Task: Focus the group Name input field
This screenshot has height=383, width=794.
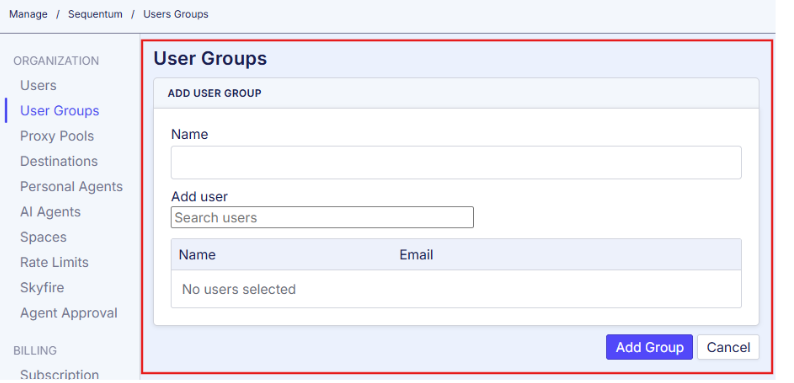Action: [x=456, y=163]
